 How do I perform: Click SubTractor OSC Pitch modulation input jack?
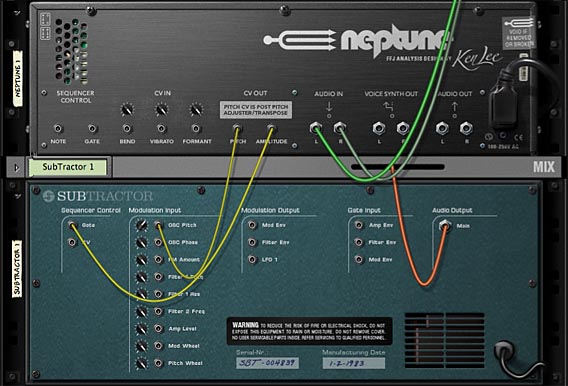(158, 225)
